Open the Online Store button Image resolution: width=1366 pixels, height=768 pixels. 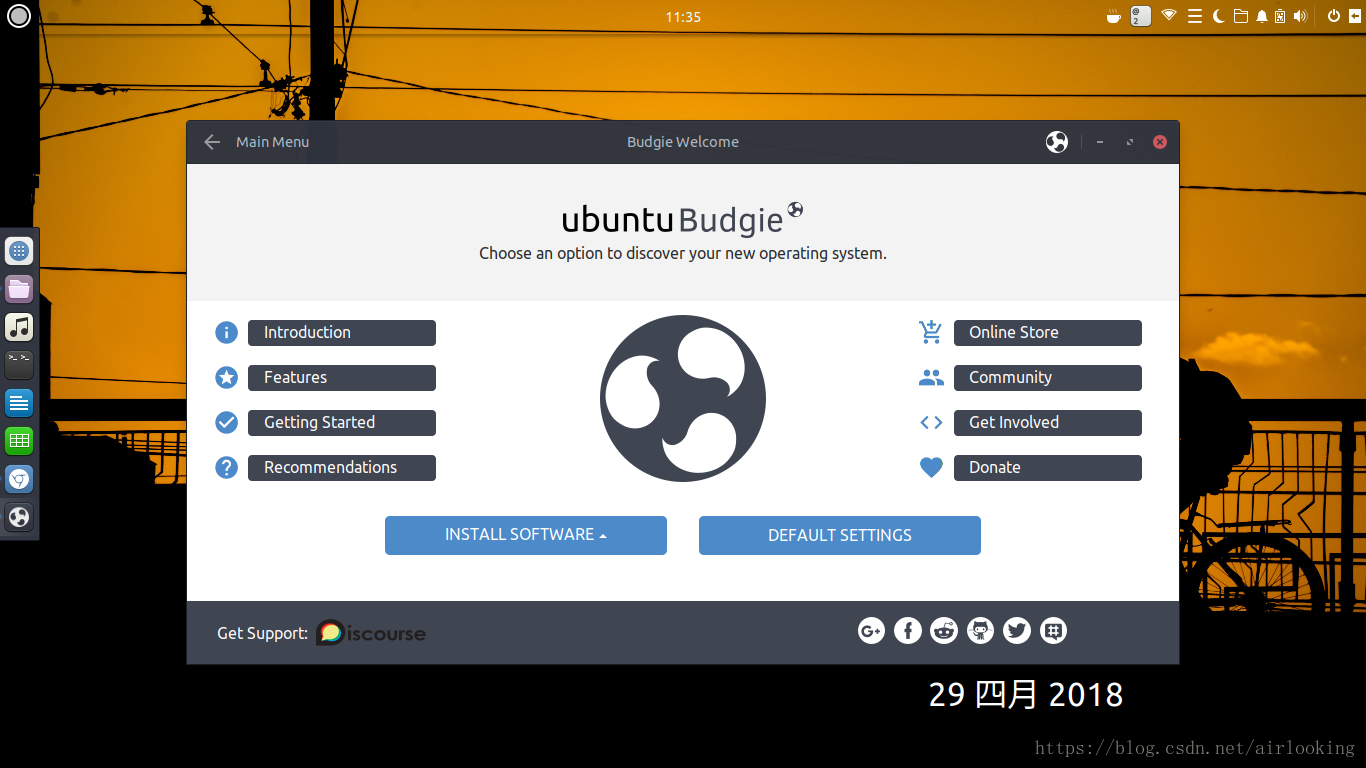point(1048,333)
